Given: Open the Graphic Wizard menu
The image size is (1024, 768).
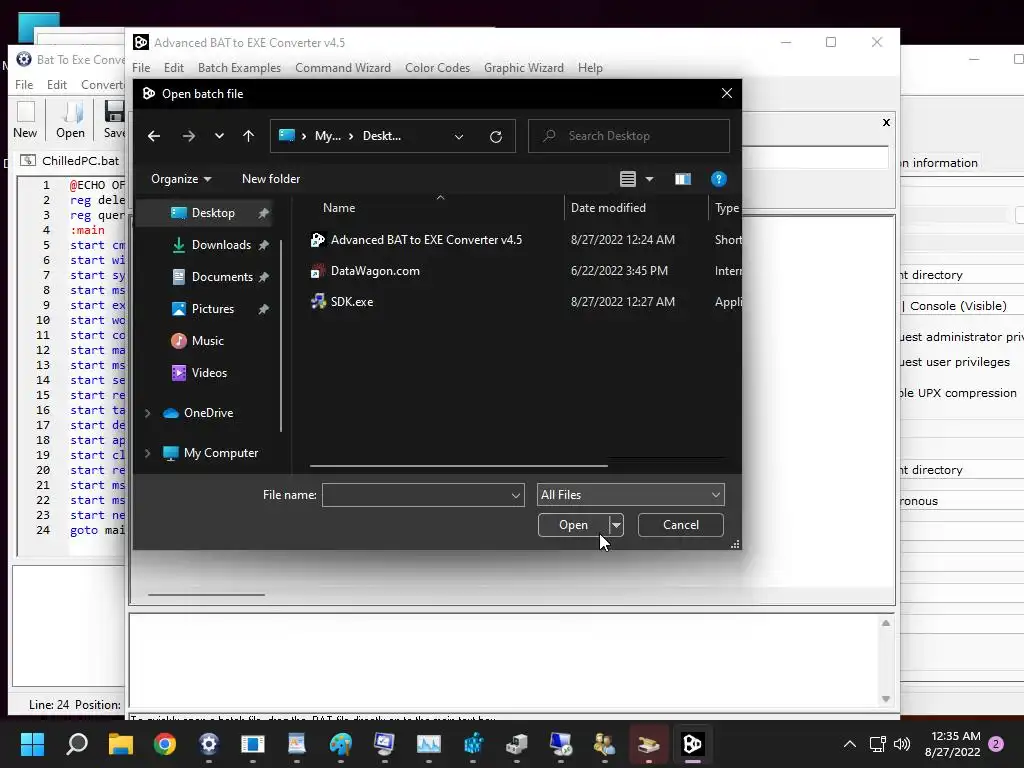Looking at the screenshot, I should 524,68.
